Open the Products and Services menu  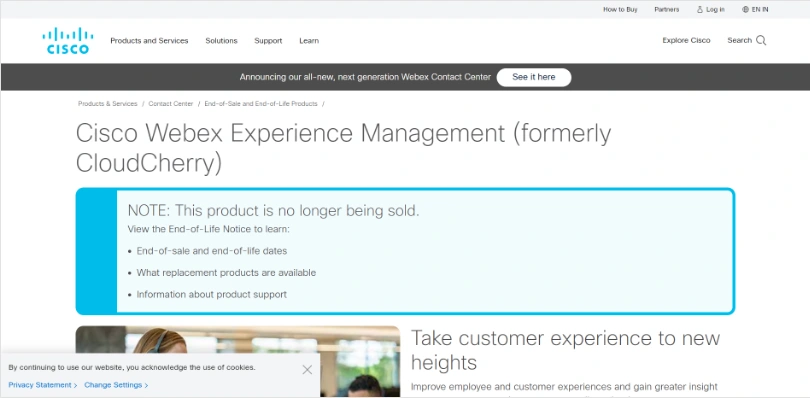click(x=149, y=40)
